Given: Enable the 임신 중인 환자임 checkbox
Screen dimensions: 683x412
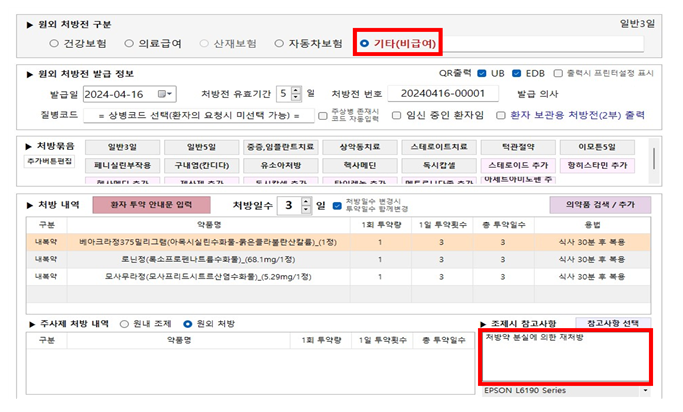Looking at the screenshot, I should pos(398,115).
